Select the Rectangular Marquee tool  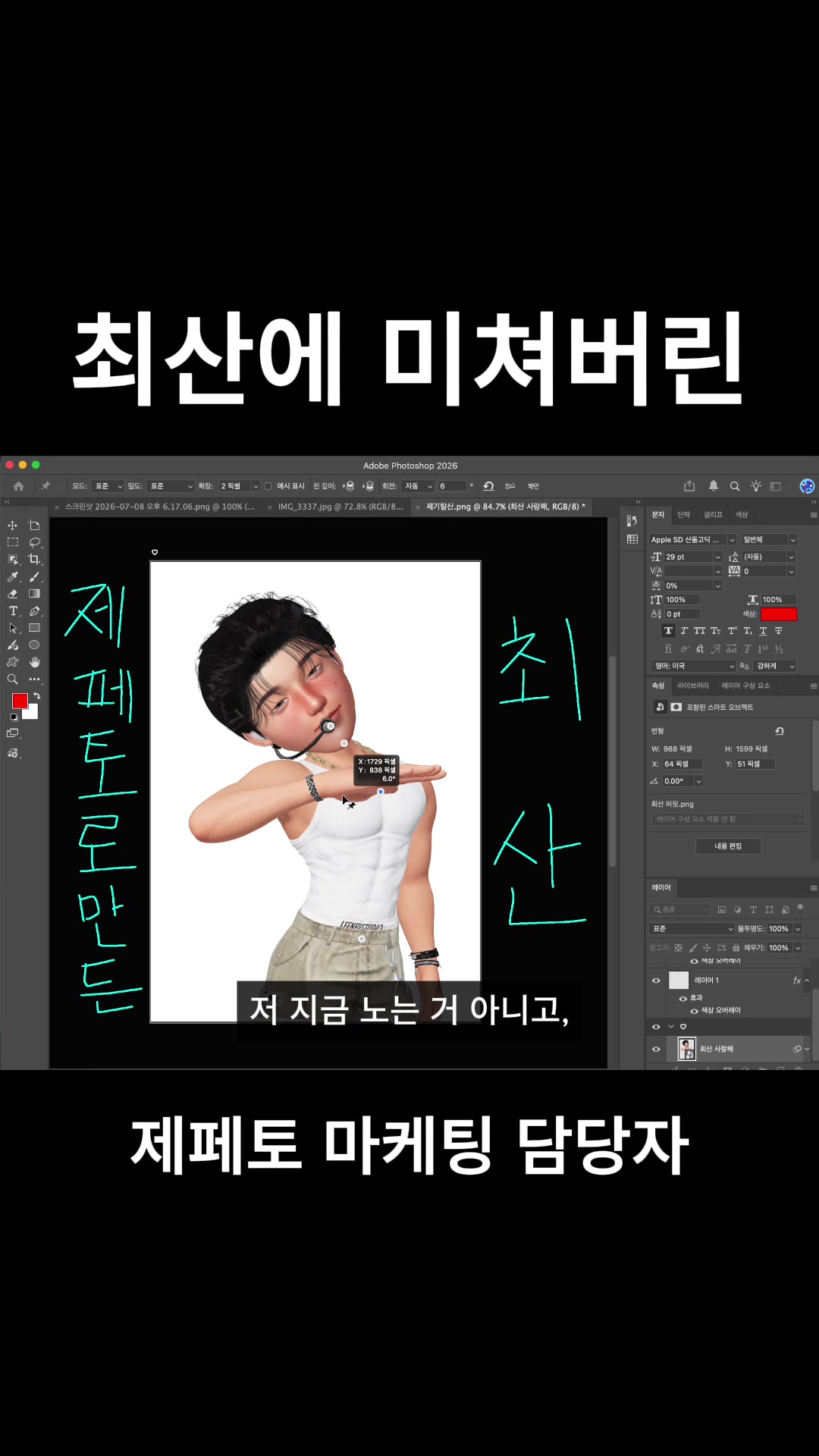coord(13,542)
